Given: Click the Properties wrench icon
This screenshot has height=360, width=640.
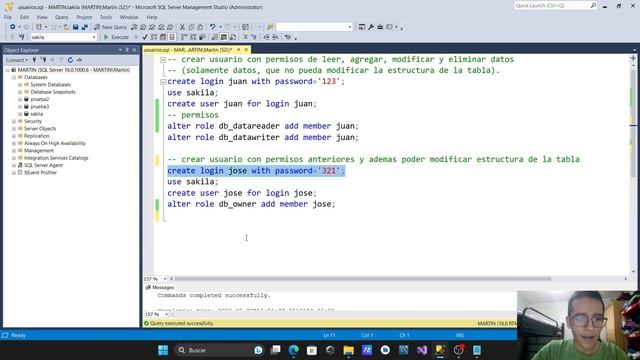Looking at the screenshot, I should (371, 27).
